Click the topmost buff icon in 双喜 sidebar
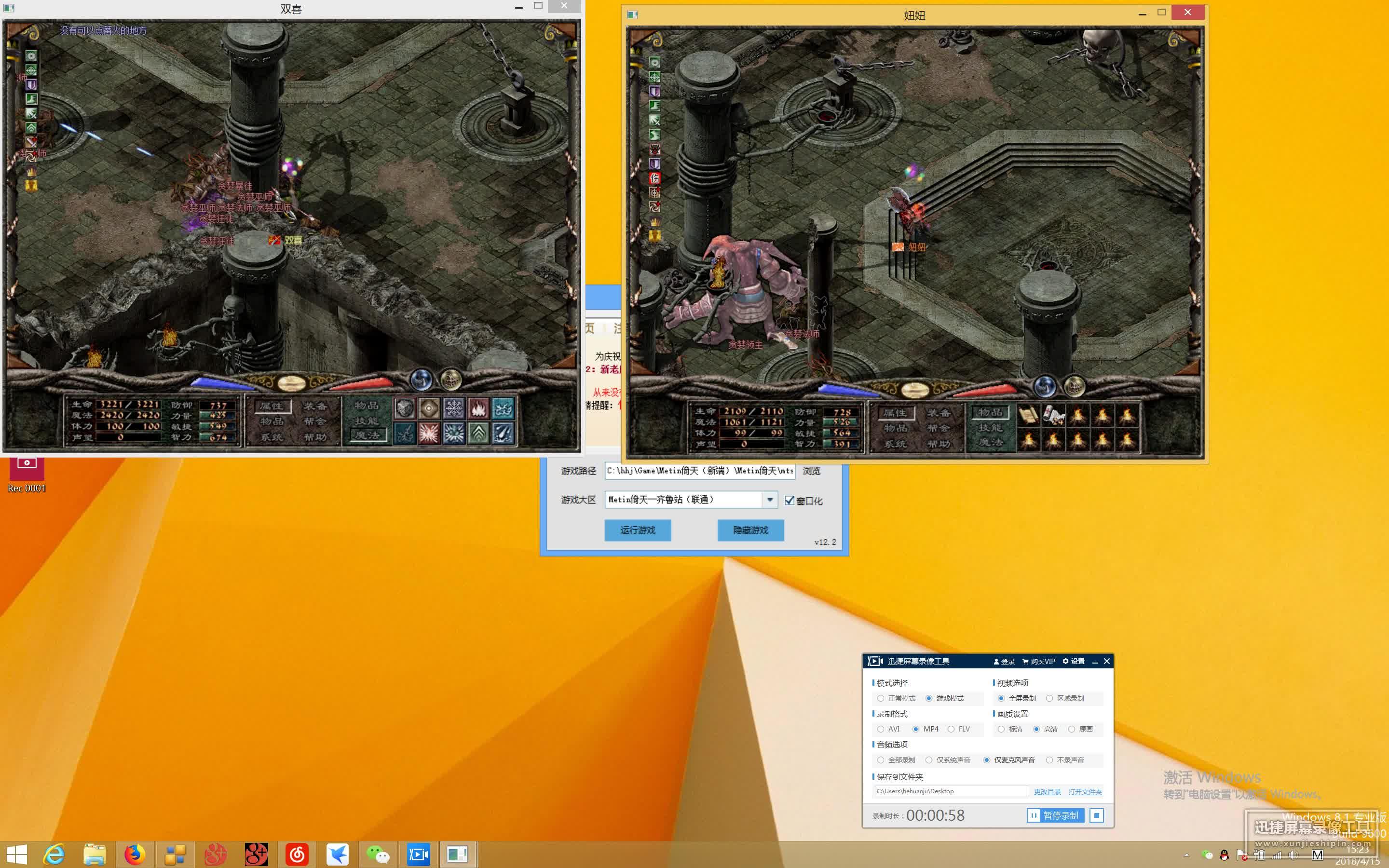 pyautogui.click(x=31, y=55)
